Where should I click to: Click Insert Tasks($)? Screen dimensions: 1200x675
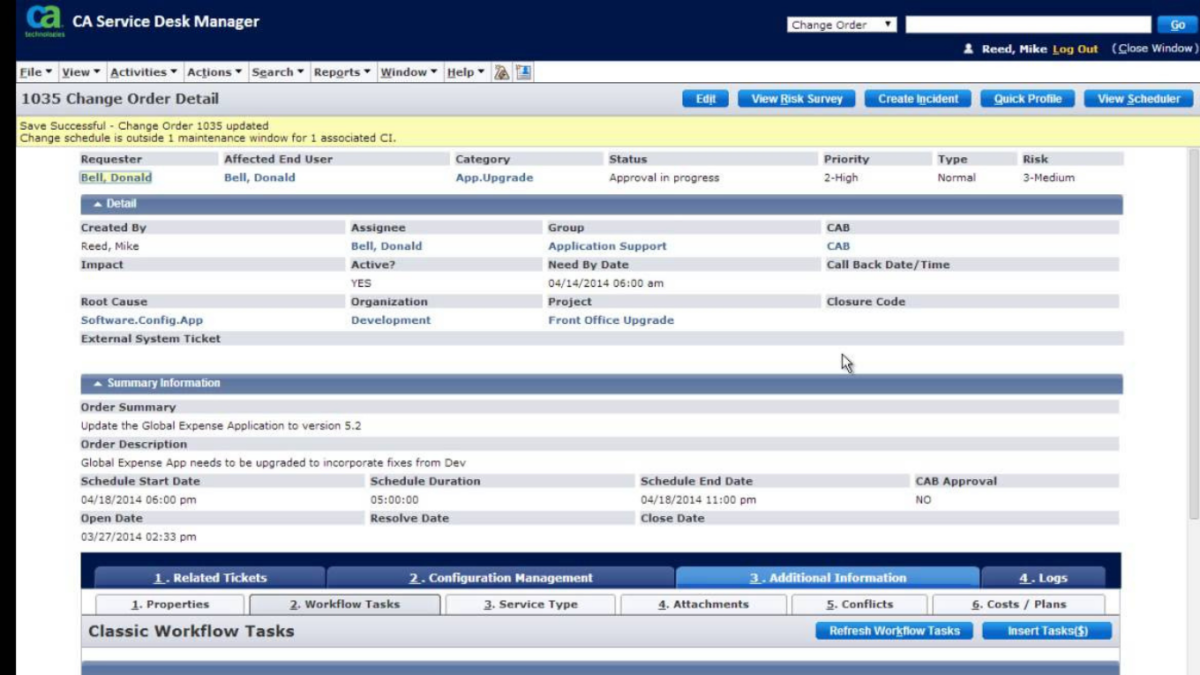tap(1046, 630)
